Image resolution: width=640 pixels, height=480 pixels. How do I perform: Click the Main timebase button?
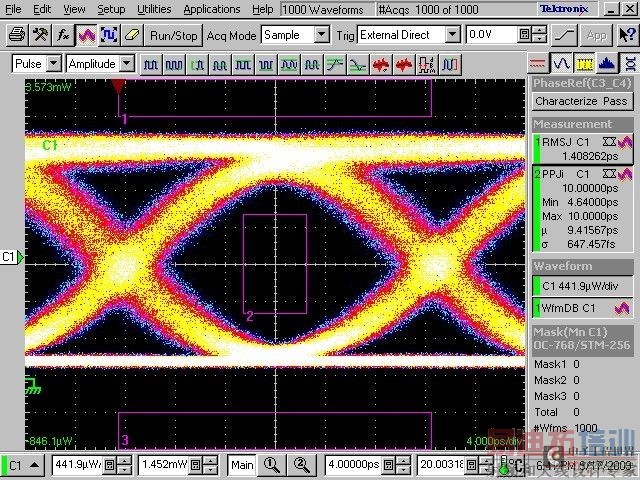point(242,465)
